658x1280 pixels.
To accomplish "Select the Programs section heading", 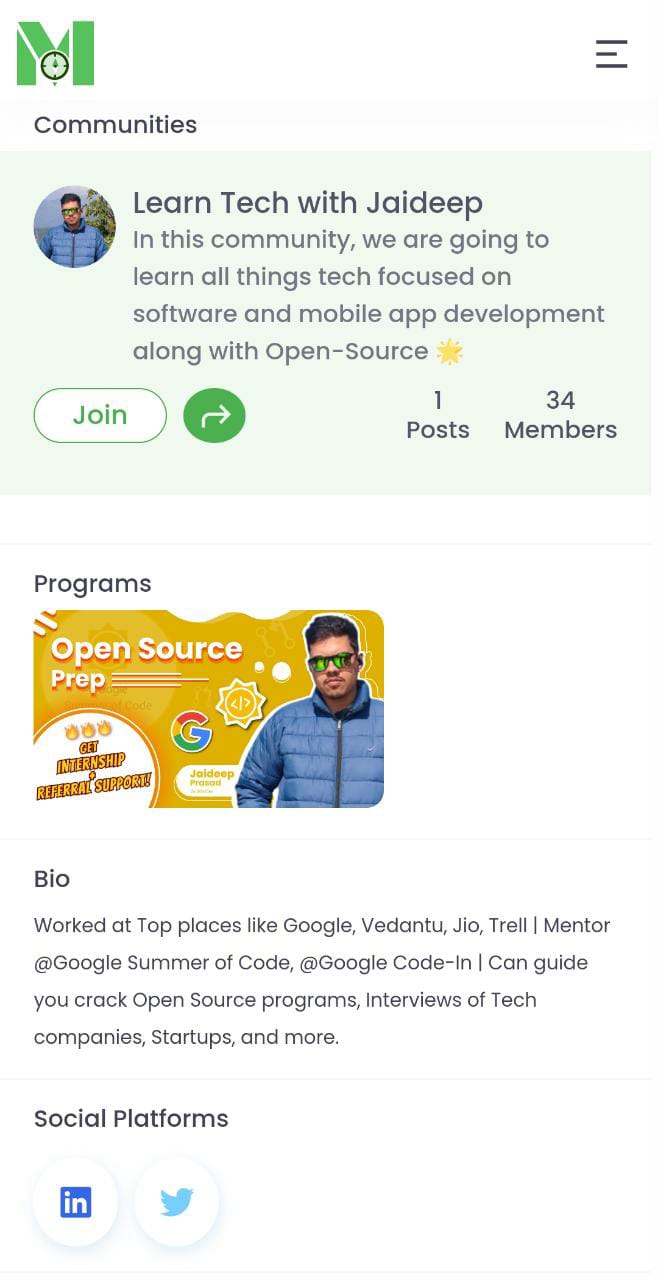I will pyautogui.click(x=93, y=584).
